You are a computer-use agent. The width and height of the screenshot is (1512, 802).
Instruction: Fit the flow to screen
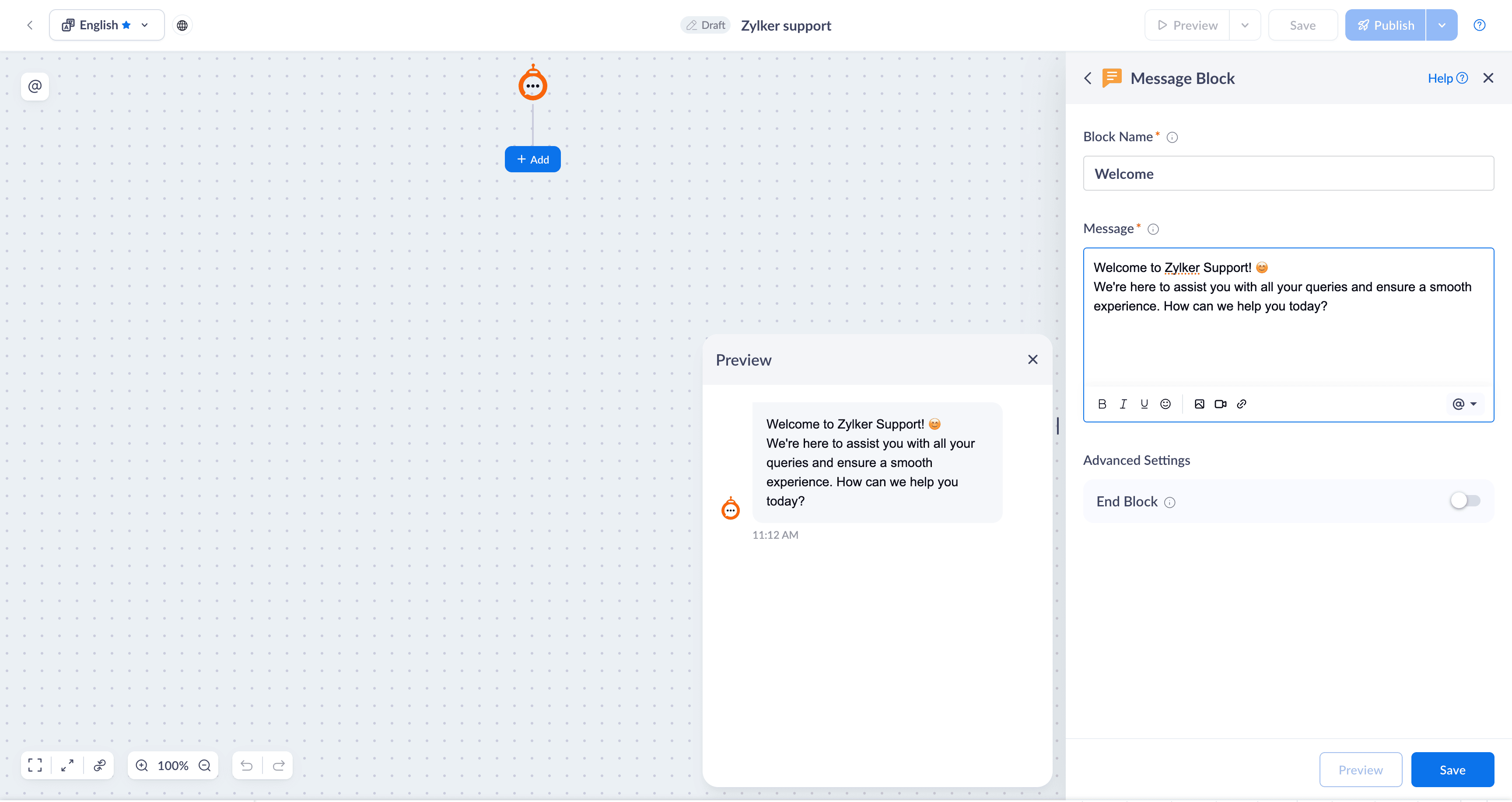click(35, 766)
